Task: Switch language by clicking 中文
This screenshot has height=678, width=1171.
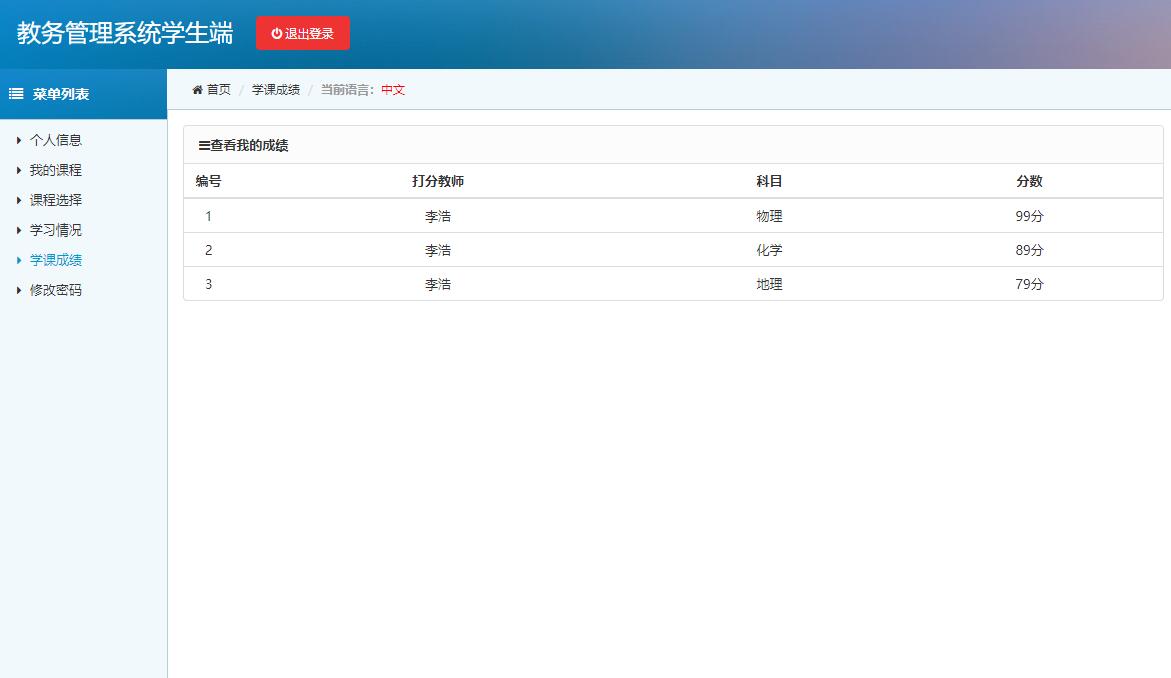Action: [x=391, y=89]
